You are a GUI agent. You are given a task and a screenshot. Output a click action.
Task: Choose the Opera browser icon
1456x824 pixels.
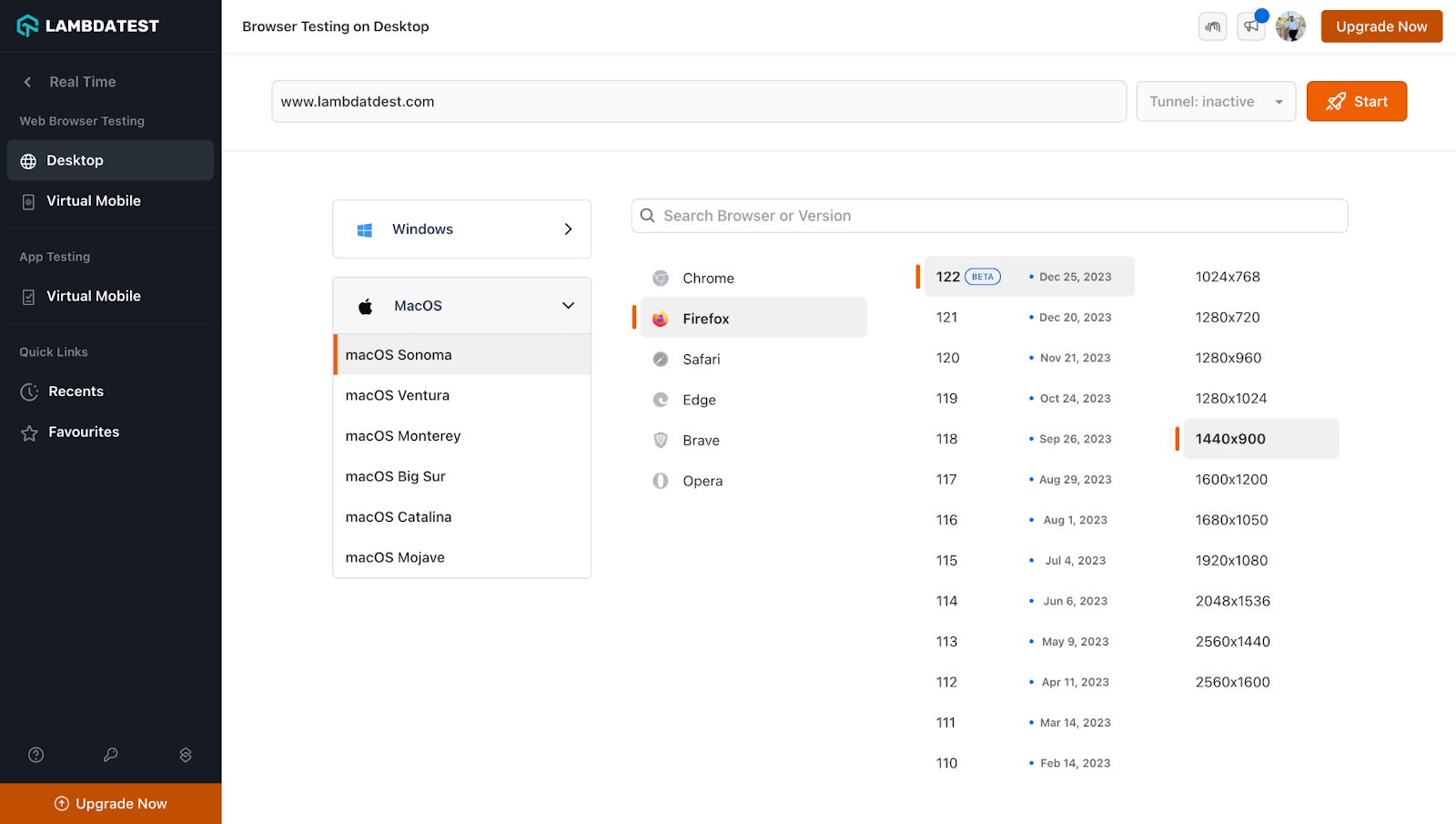(661, 481)
